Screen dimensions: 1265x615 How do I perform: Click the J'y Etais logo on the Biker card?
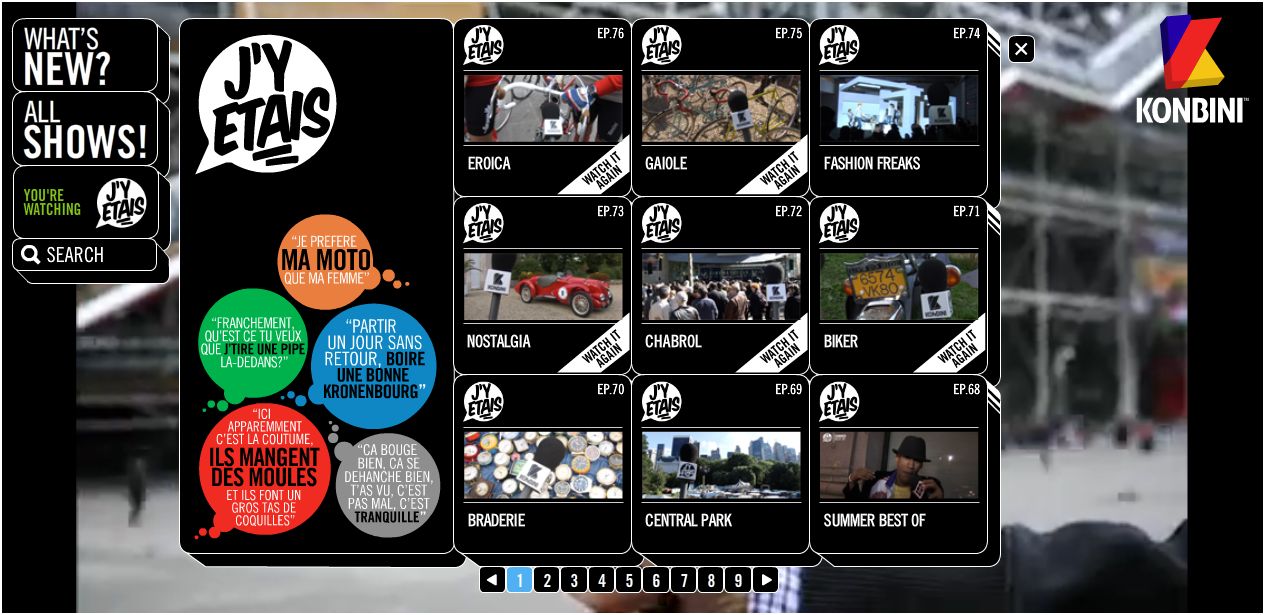[839, 224]
